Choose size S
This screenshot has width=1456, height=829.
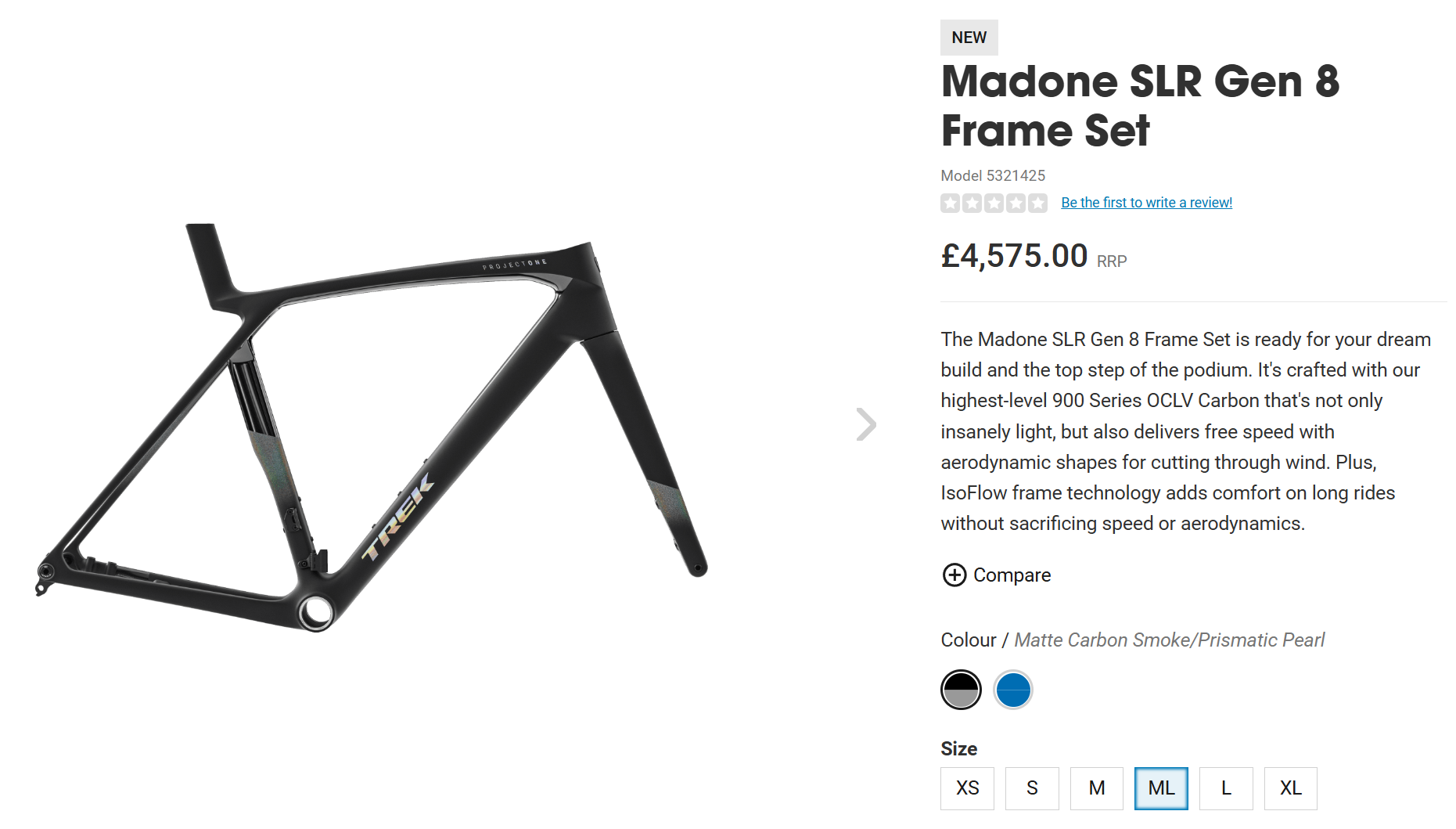point(1032,788)
